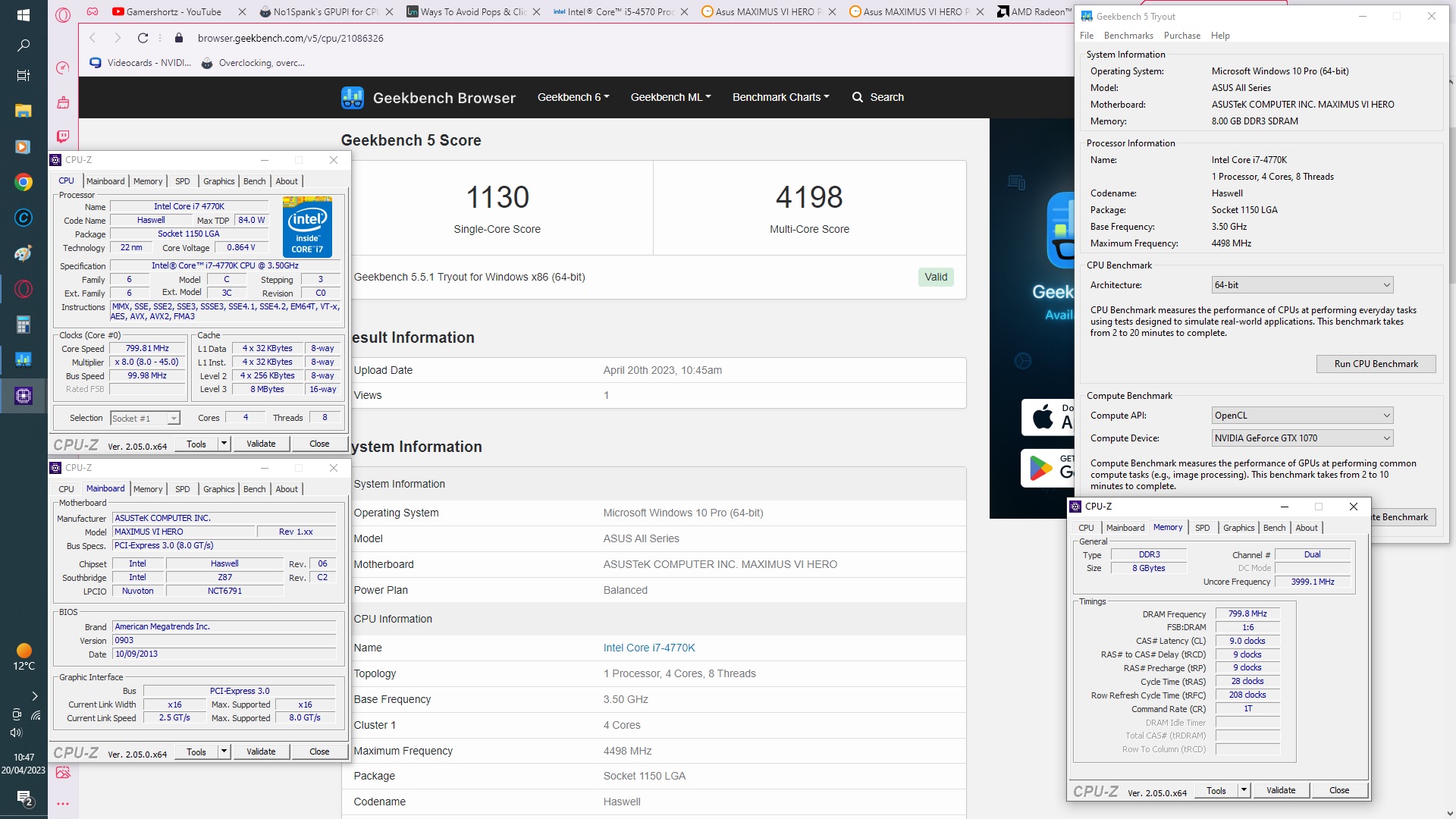Click Search in Geekbench Browser navbar

[x=878, y=97]
